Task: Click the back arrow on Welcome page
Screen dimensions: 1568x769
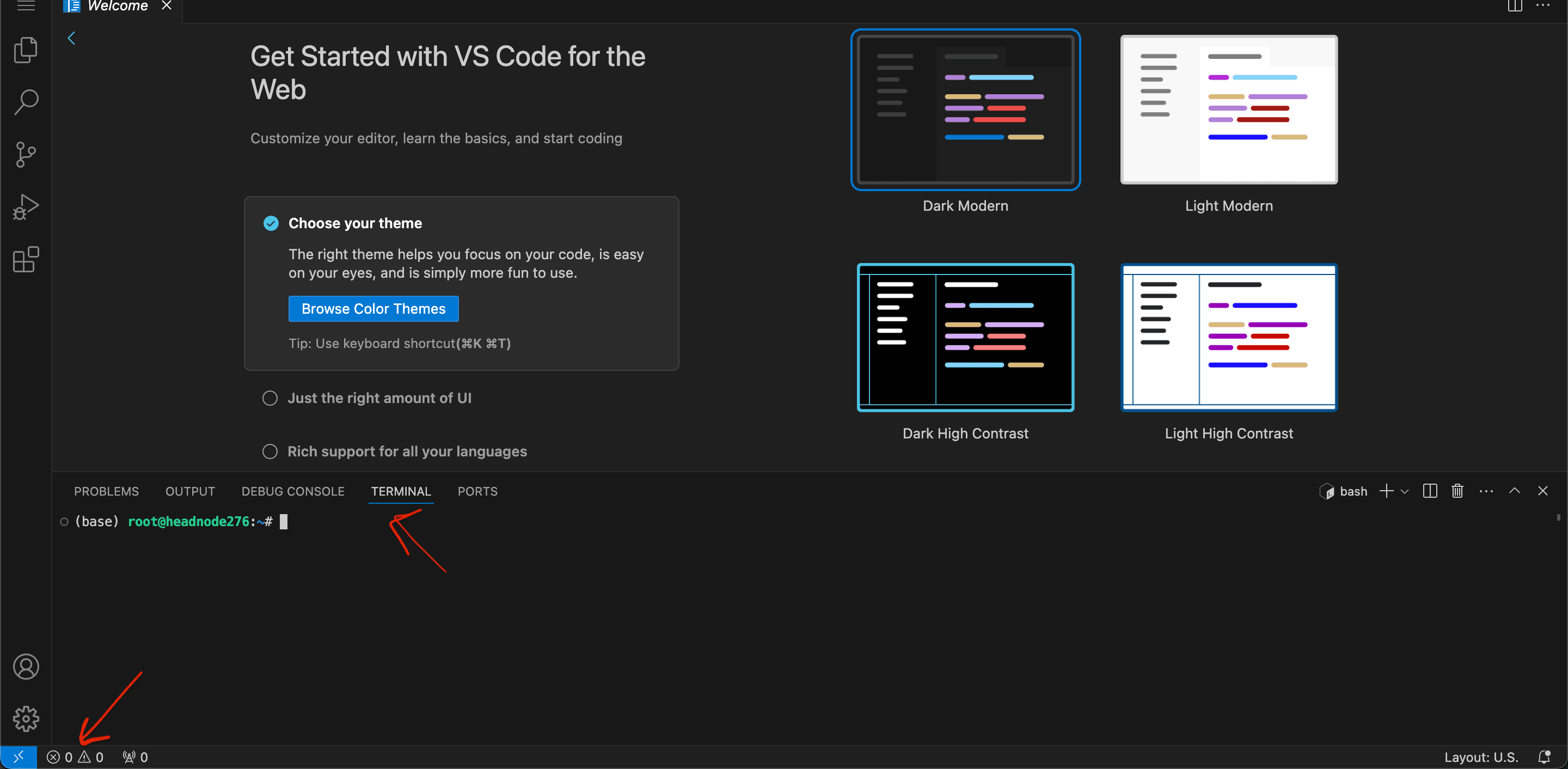Action: click(x=71, y=38)
